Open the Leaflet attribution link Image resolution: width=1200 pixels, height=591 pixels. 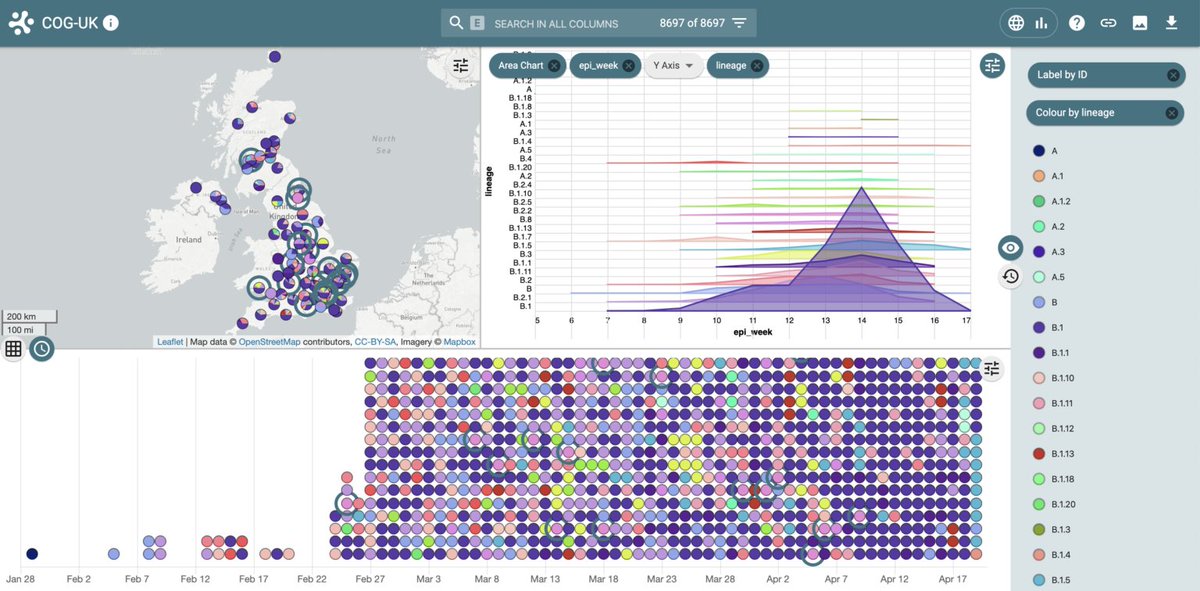tap(170, 342)
